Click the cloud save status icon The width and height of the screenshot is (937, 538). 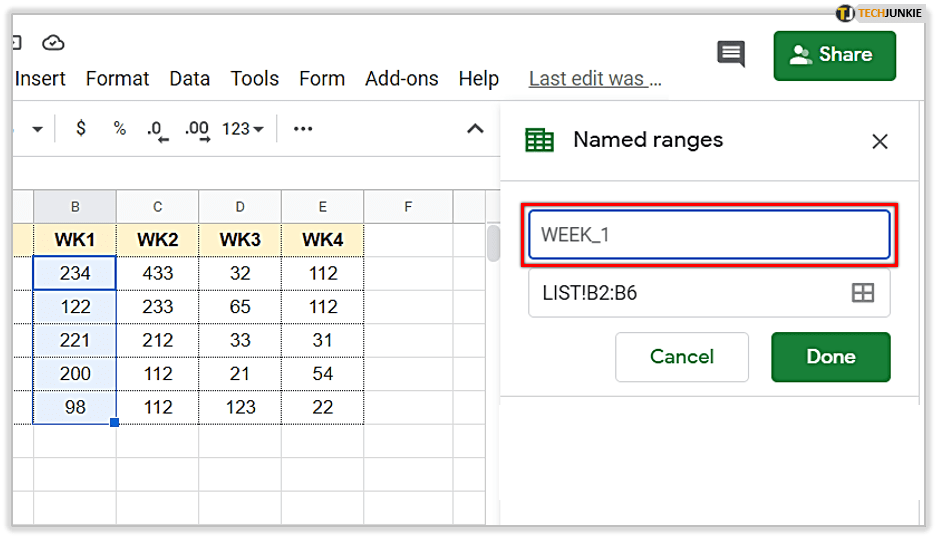click(53, 42)
